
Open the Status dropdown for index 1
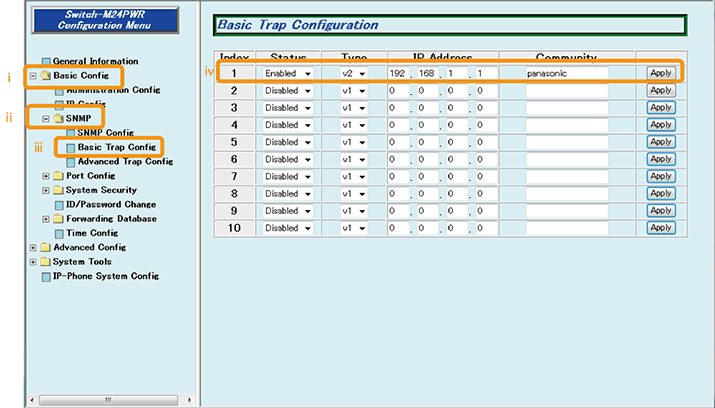(288, 74)
